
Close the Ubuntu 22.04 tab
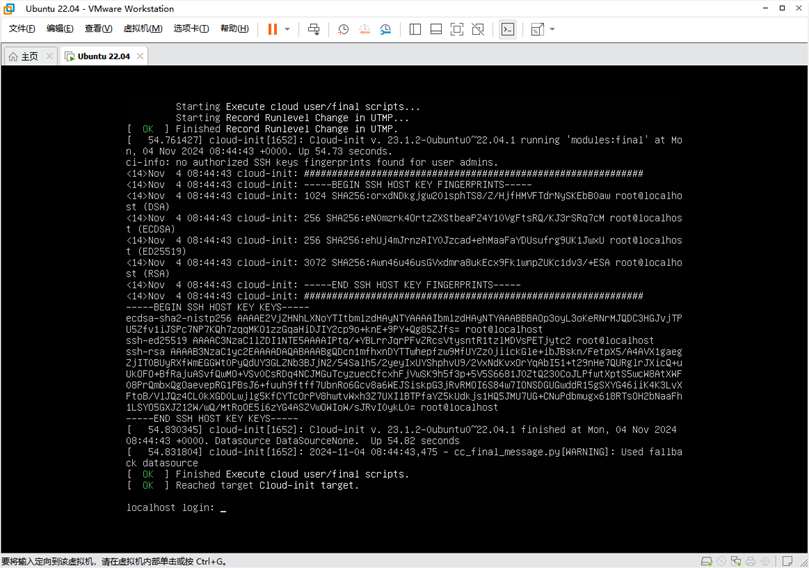(x=140, y=56)
